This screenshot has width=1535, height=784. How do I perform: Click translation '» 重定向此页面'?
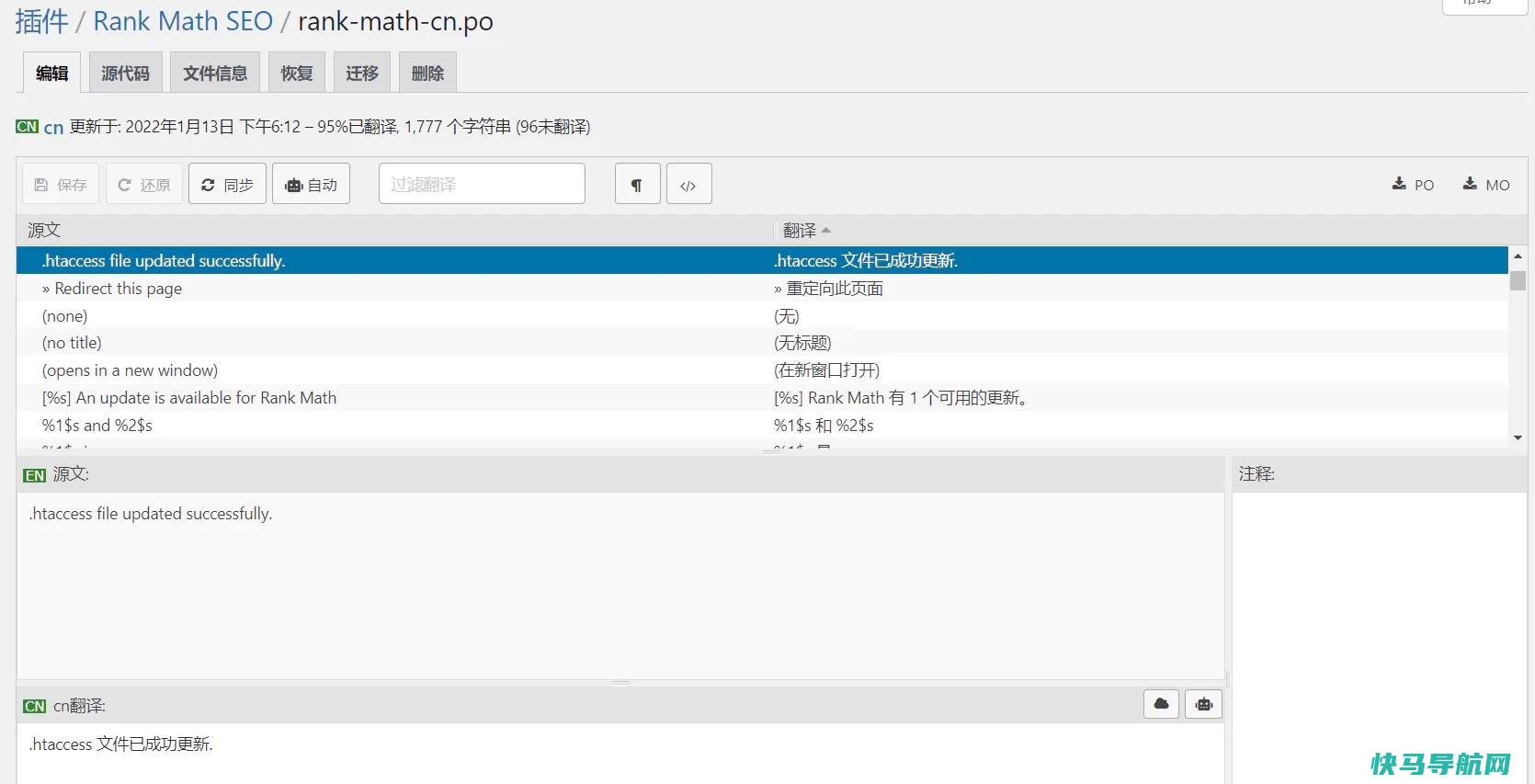(828, 288)
